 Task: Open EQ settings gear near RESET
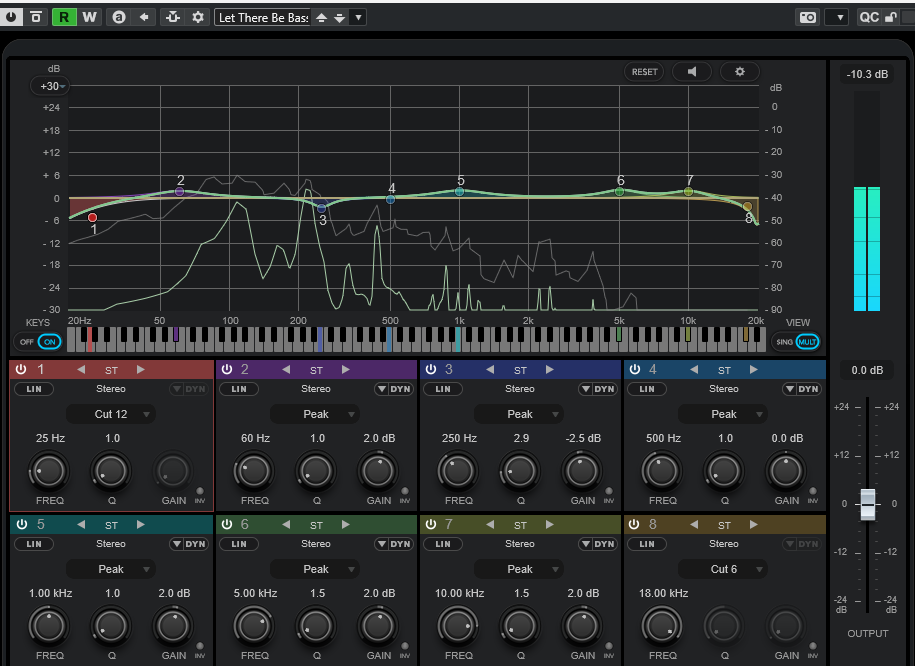pos(739,72)
